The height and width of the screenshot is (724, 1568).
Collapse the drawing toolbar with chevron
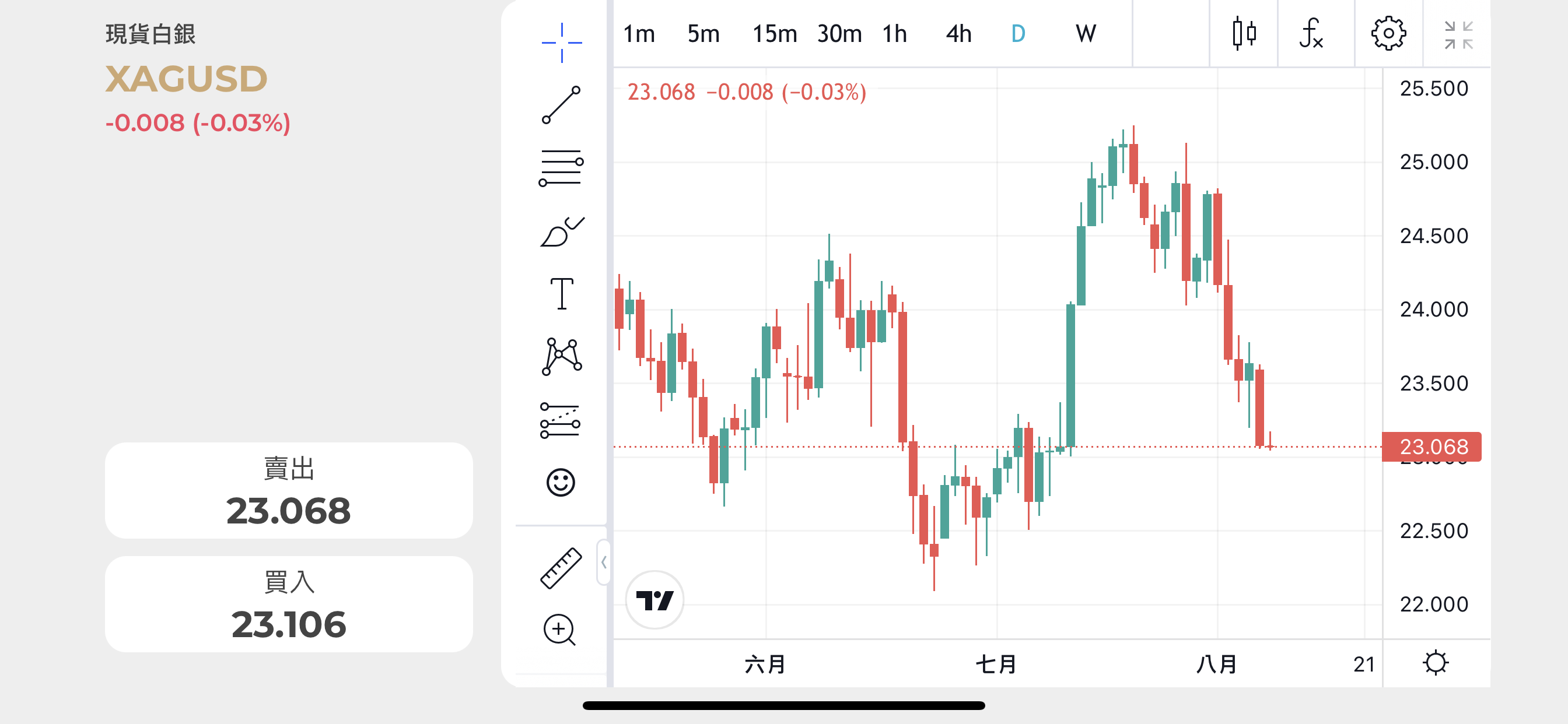point(604,562)
